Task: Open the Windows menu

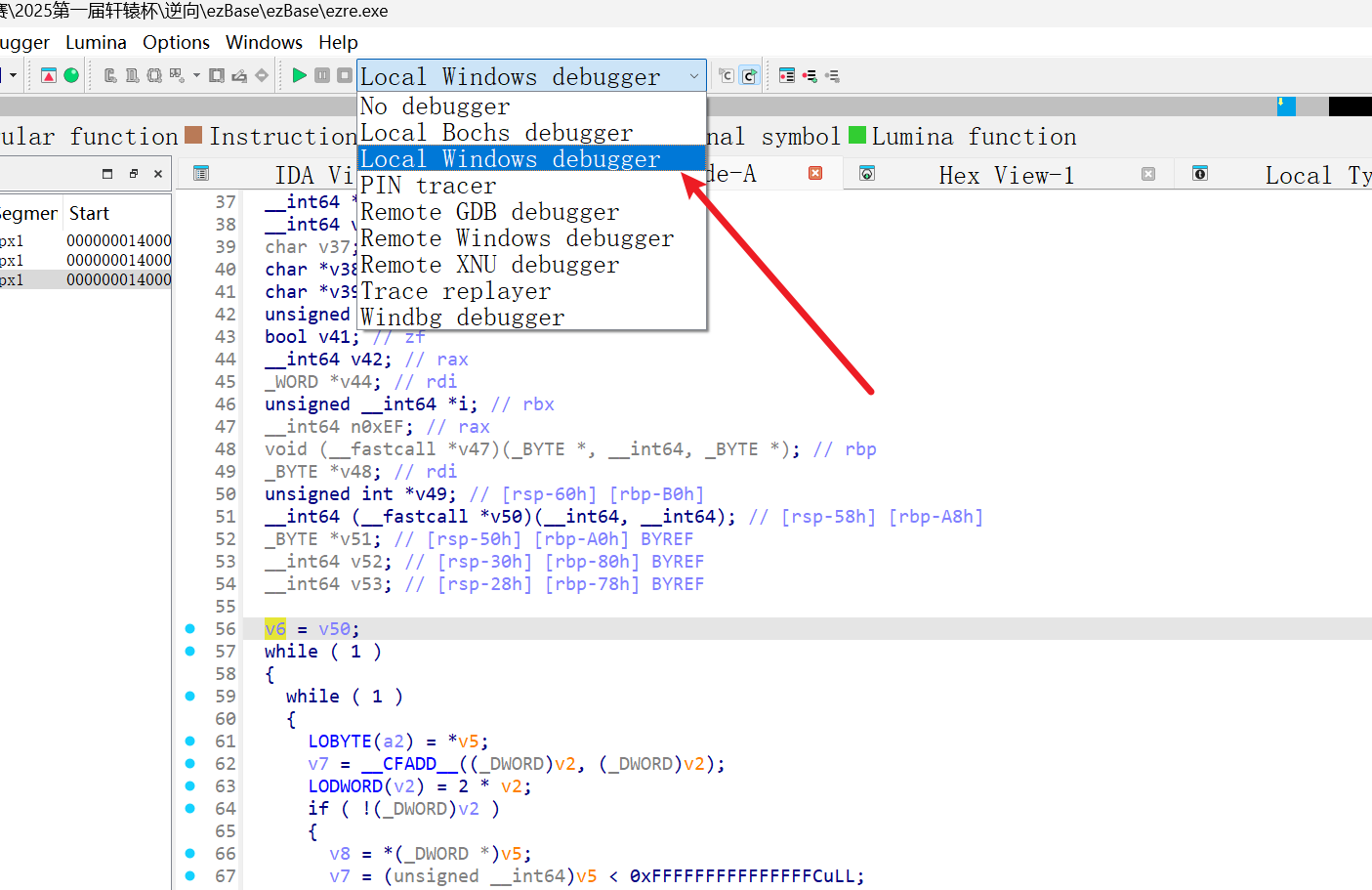Action: [264, 42]
